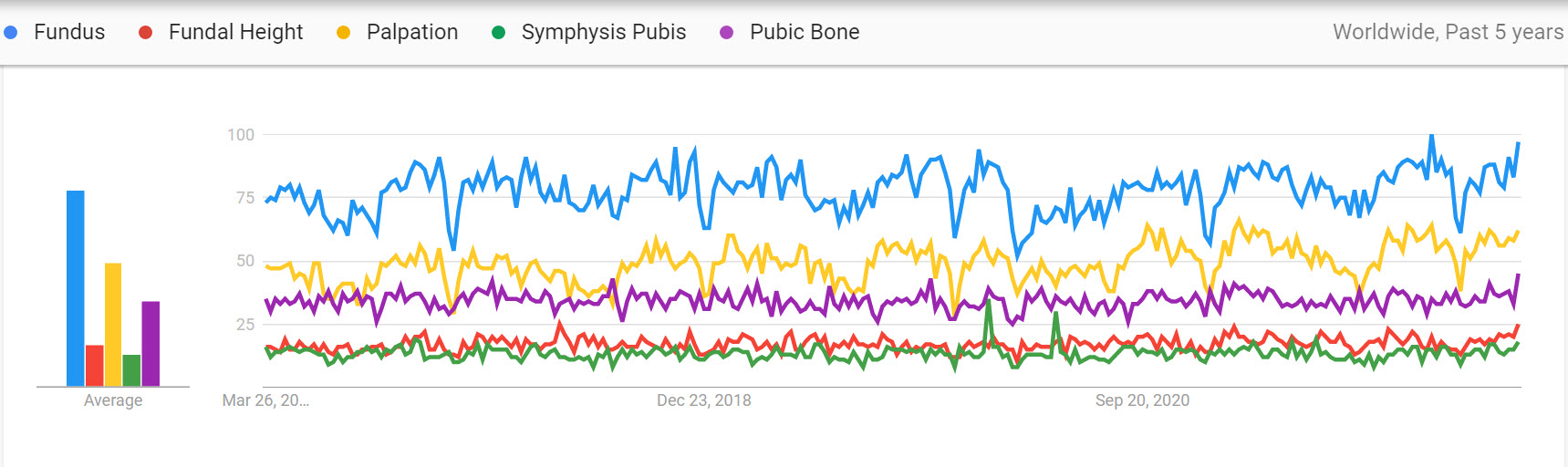Click the yellow Palpation average bar
1568x467 pixels.
tap(113, 325)
